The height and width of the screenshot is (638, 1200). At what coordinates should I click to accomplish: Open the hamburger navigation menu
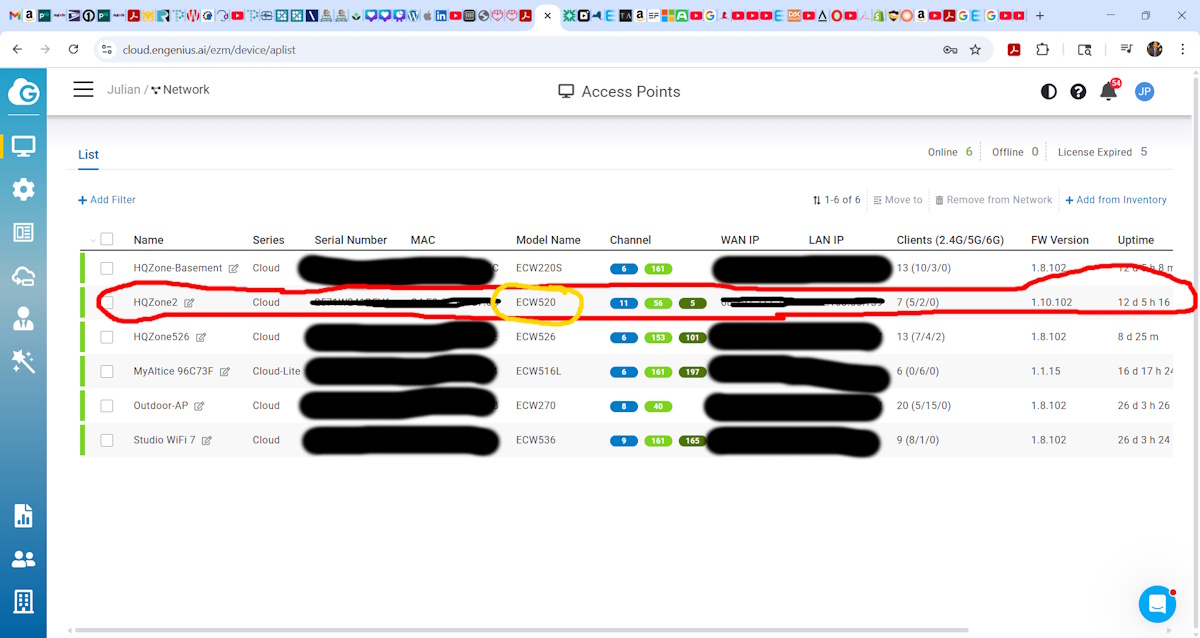[83, 90]
